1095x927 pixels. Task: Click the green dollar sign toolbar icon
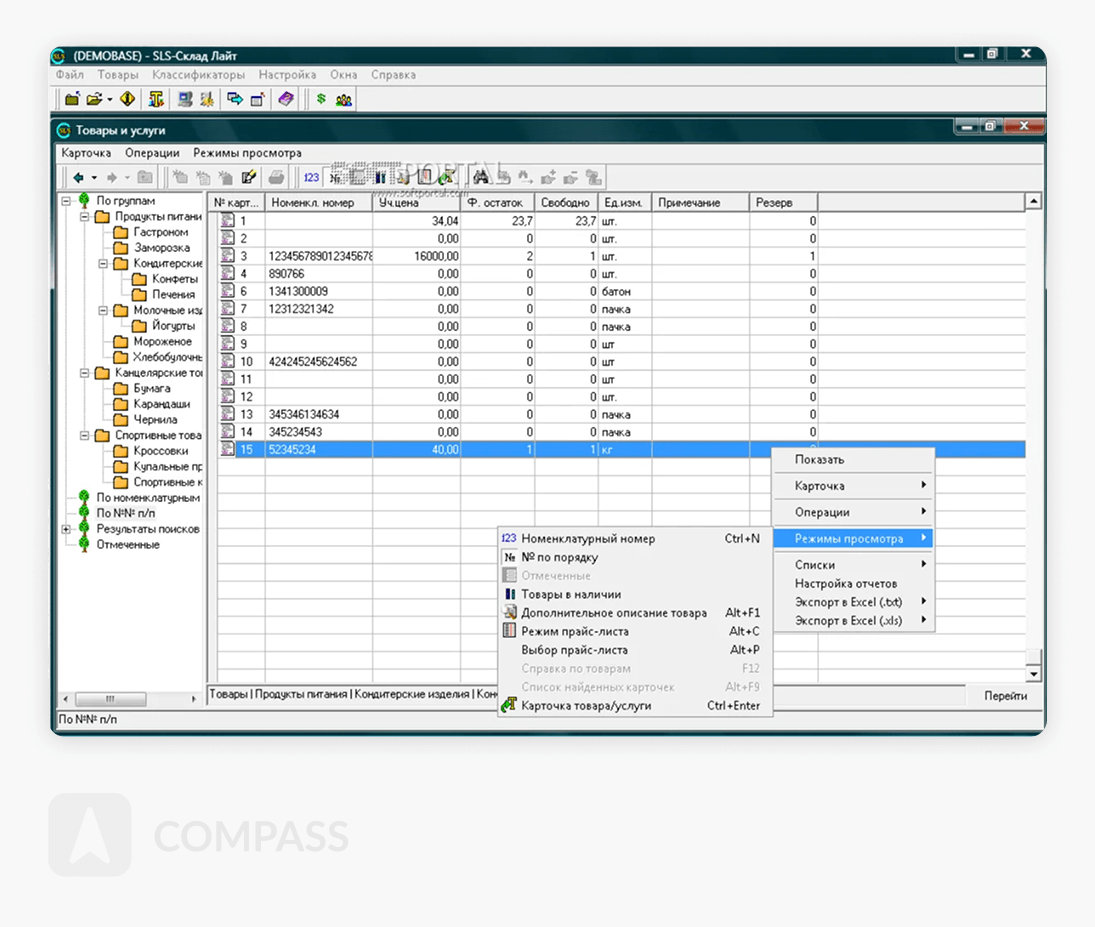pos(321,99)
